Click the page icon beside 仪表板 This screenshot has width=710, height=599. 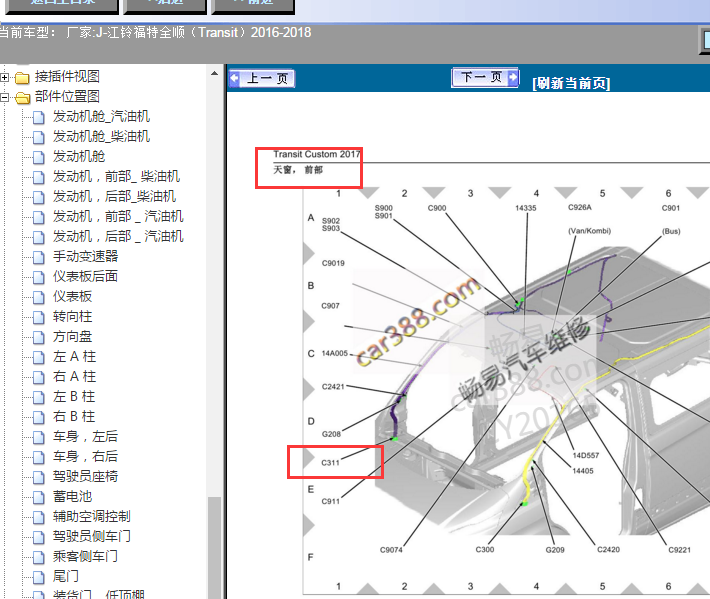point(39,297)
